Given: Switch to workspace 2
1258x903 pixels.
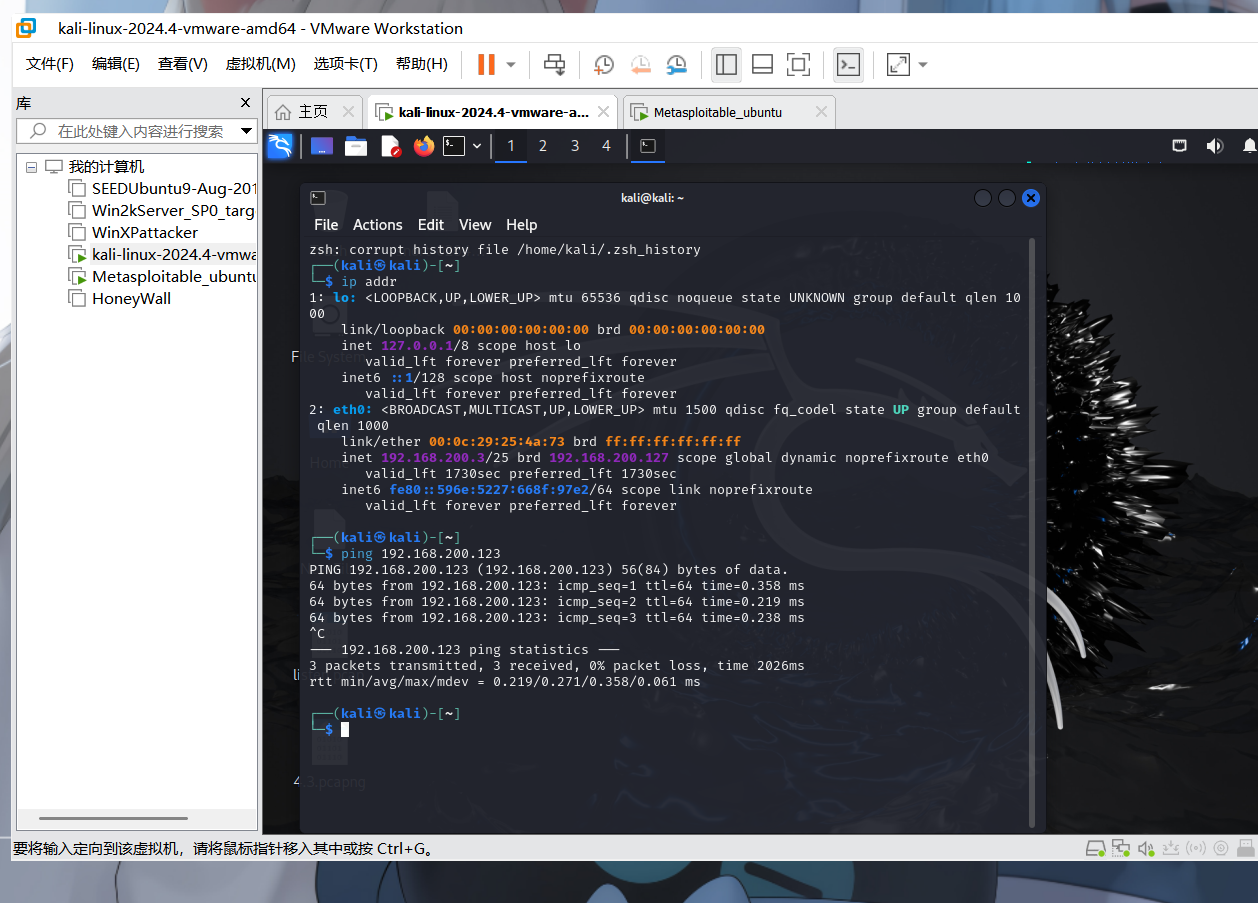Looking at the screenshot, I should pos(543,146).
